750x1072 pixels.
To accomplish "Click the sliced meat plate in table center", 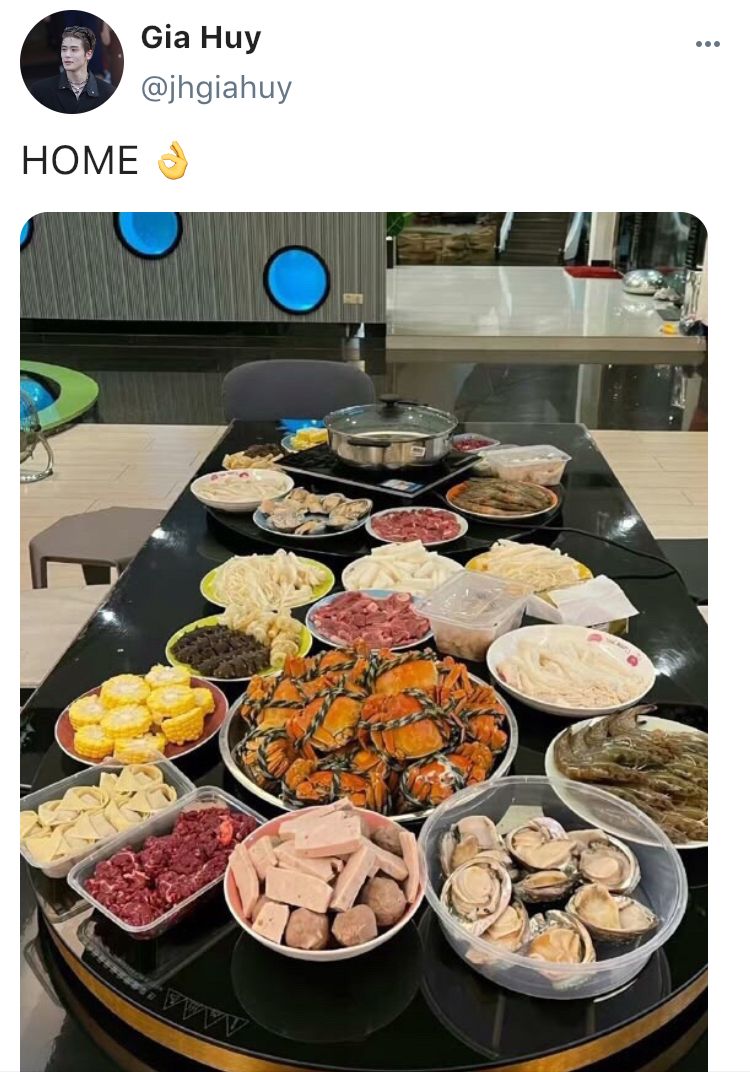I will point(369,619).
